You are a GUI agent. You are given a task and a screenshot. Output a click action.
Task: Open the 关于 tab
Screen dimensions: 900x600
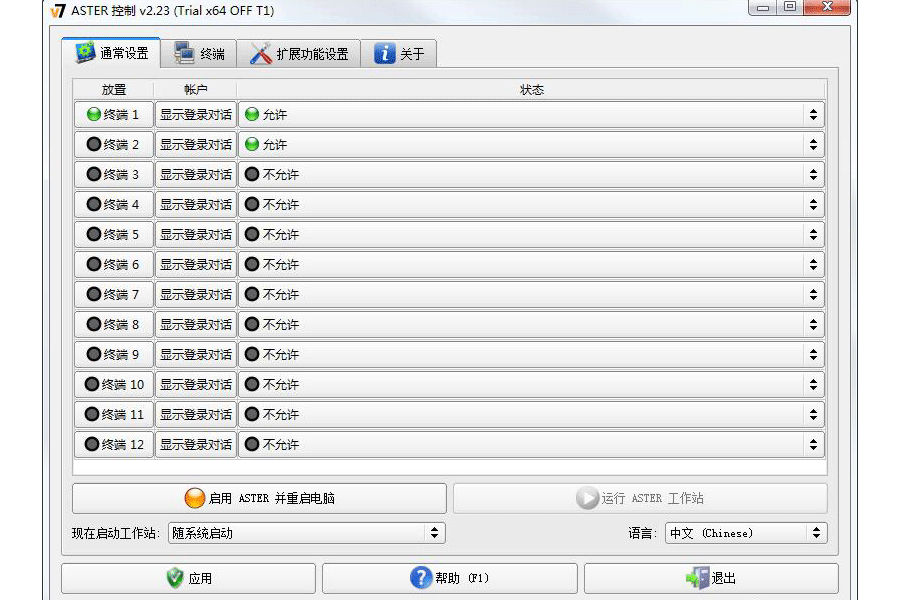click(399, 53)
